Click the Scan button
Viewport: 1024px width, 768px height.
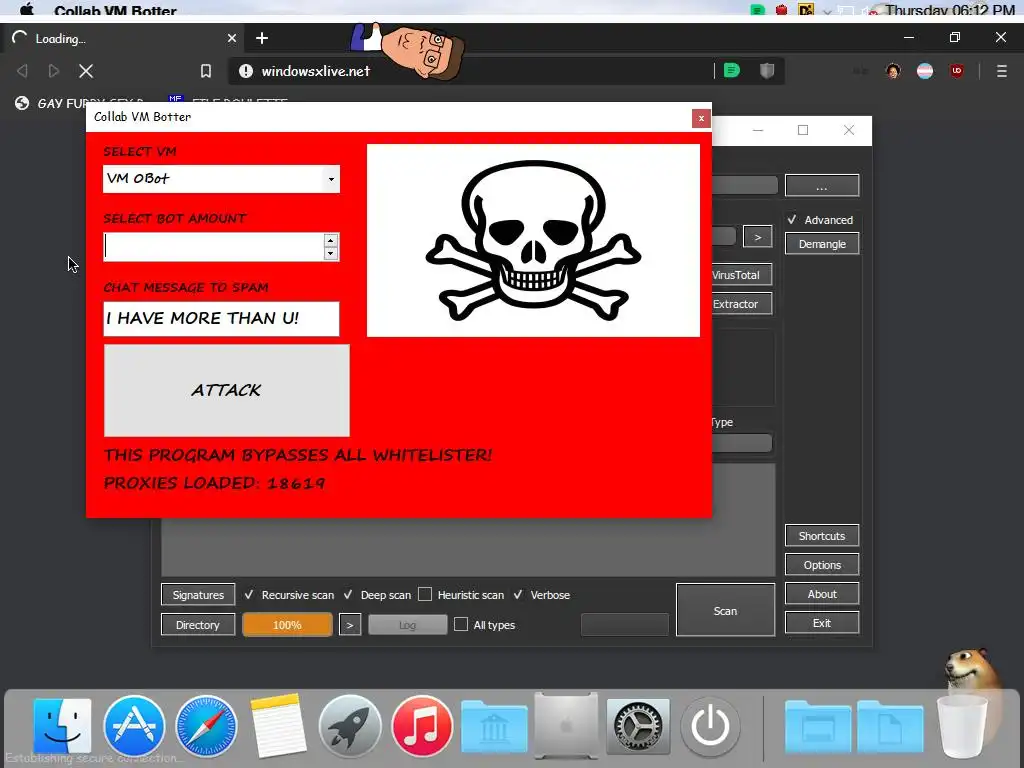726,611
